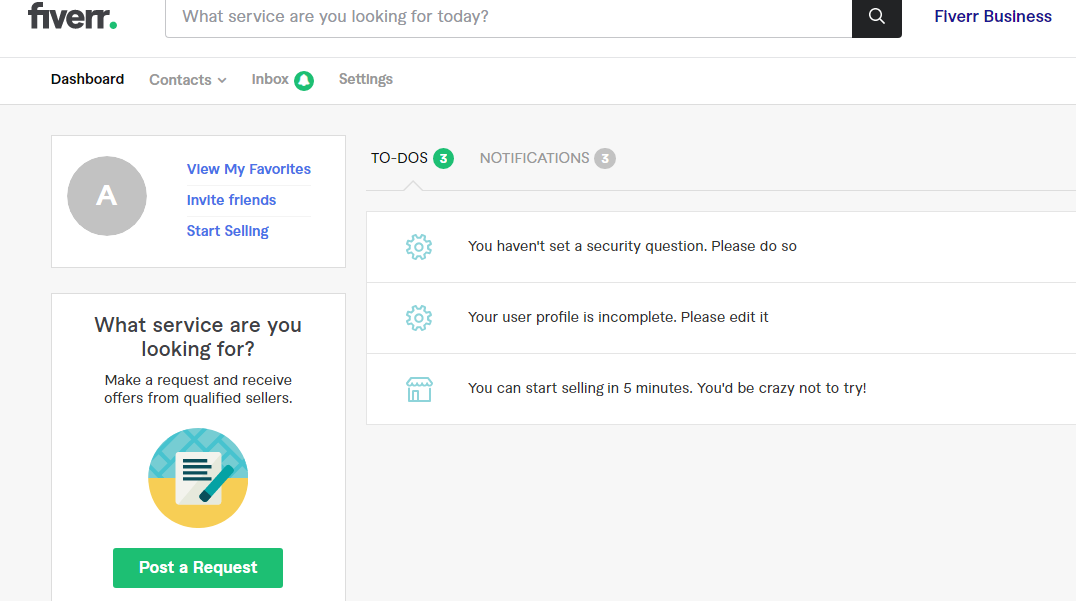Click the storefront icon for start selling
This screenshot has width=1076, height=601.
click(x=419, y=389)
